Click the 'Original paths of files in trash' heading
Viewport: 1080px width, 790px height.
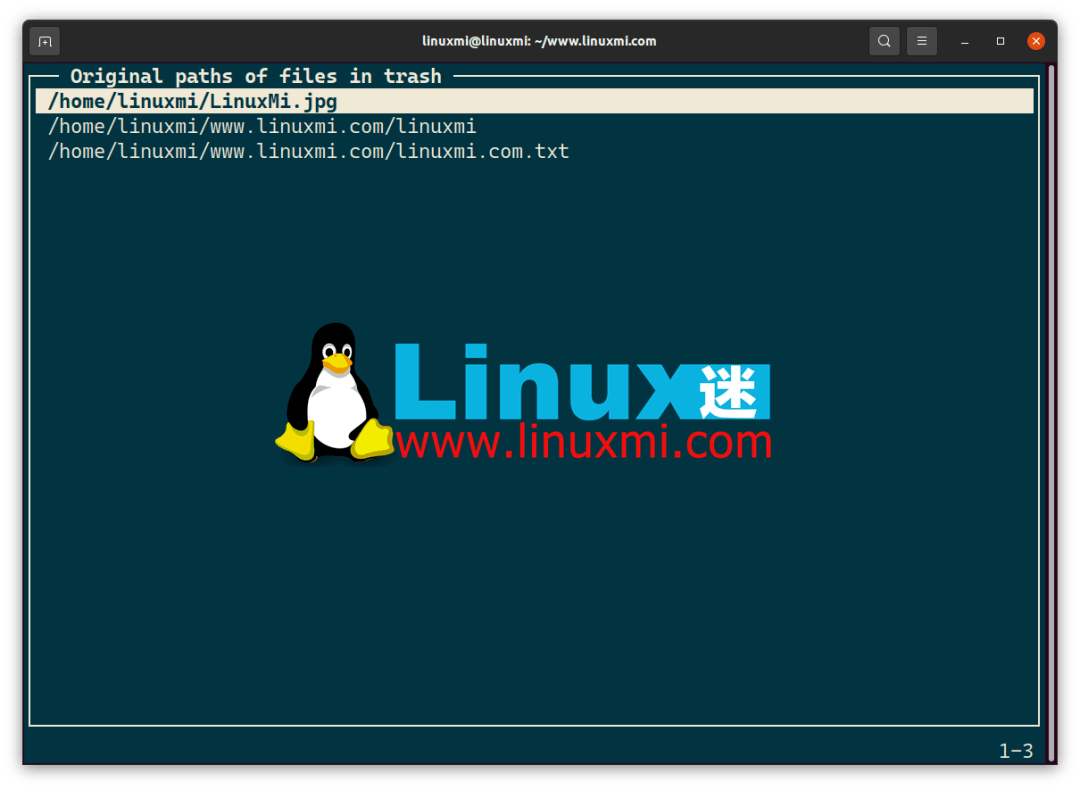pyautogui.click(x=256, y=76)
